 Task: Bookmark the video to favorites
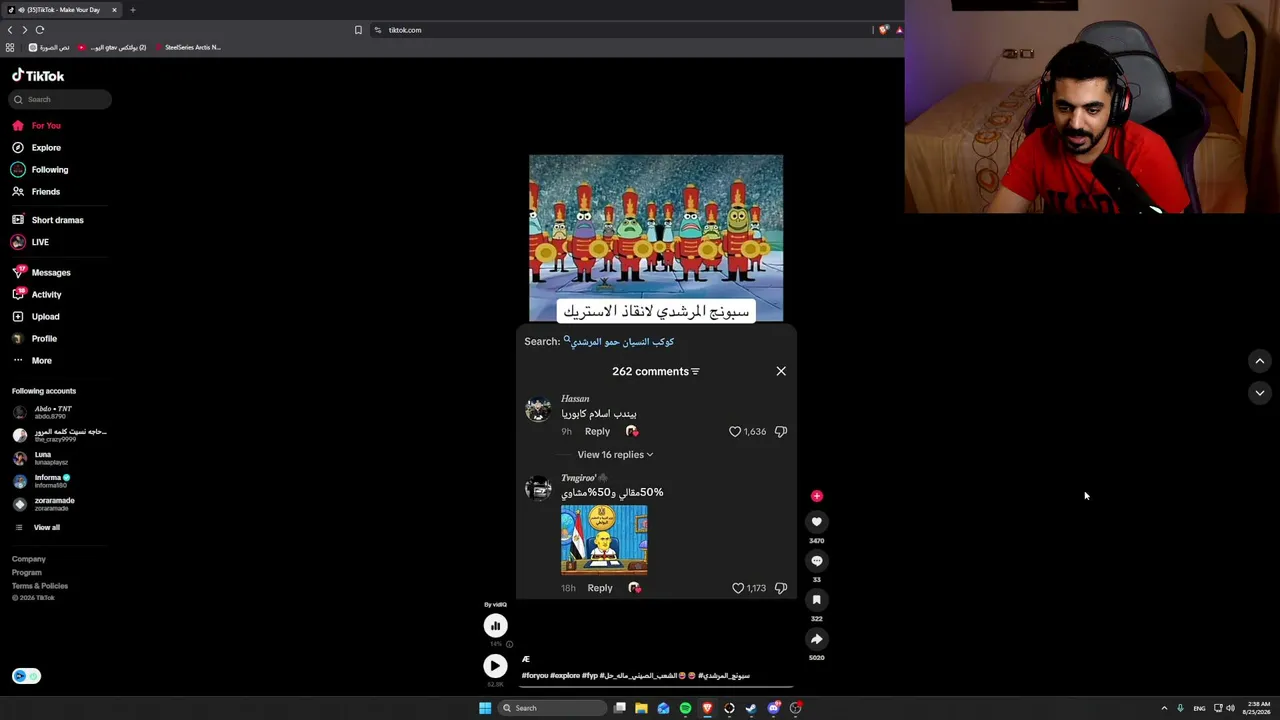click(817, 600)
